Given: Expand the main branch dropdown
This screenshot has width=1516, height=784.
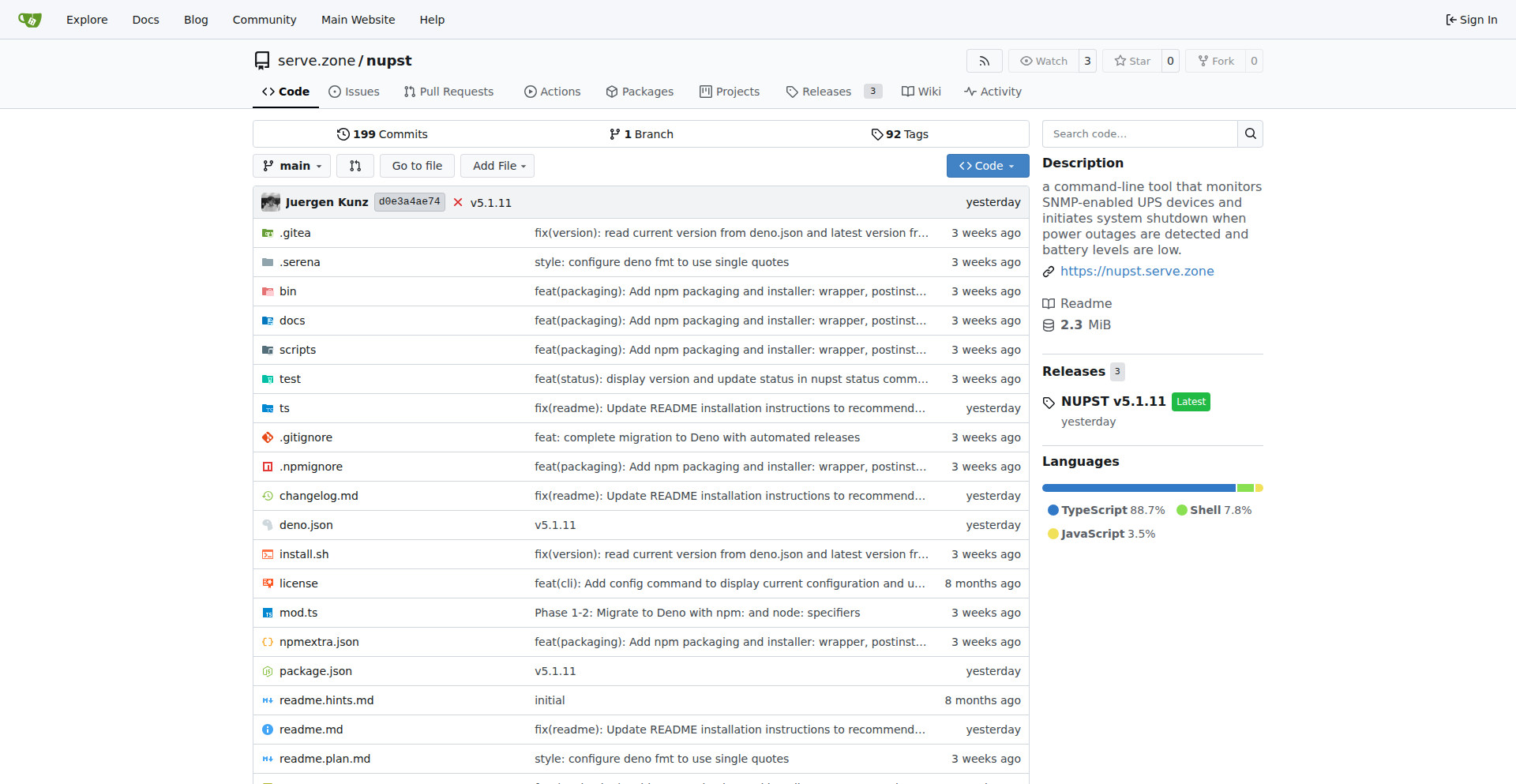Looking at the screenshot, I should (x=292, y=166).
